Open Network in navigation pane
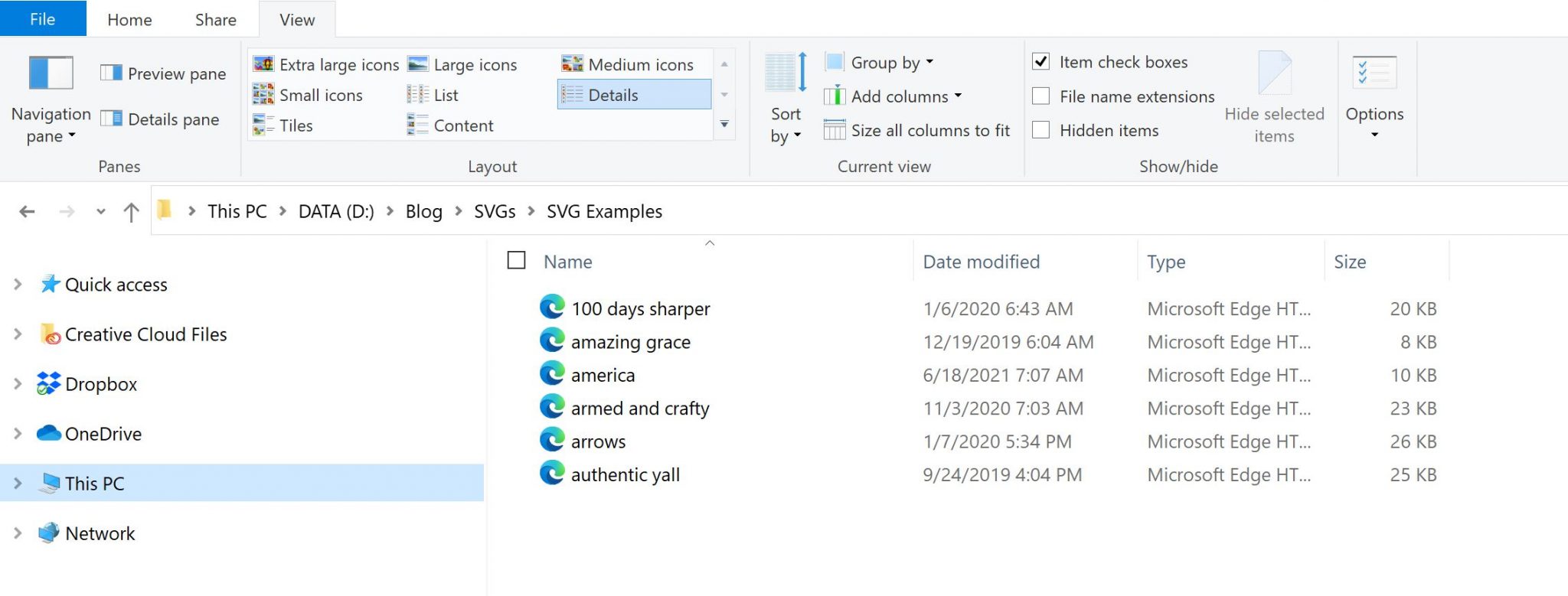This screenshot has width=1568, height=596. [87, 533]
